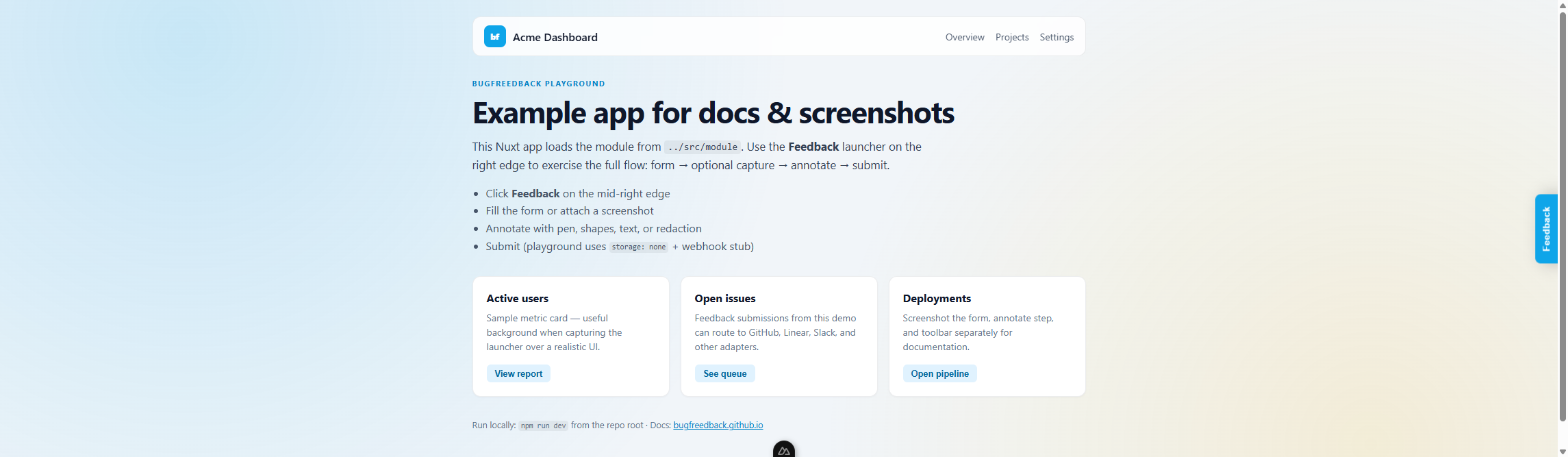Click 'Fill the form or attach a screenshot'

(569, 211)
